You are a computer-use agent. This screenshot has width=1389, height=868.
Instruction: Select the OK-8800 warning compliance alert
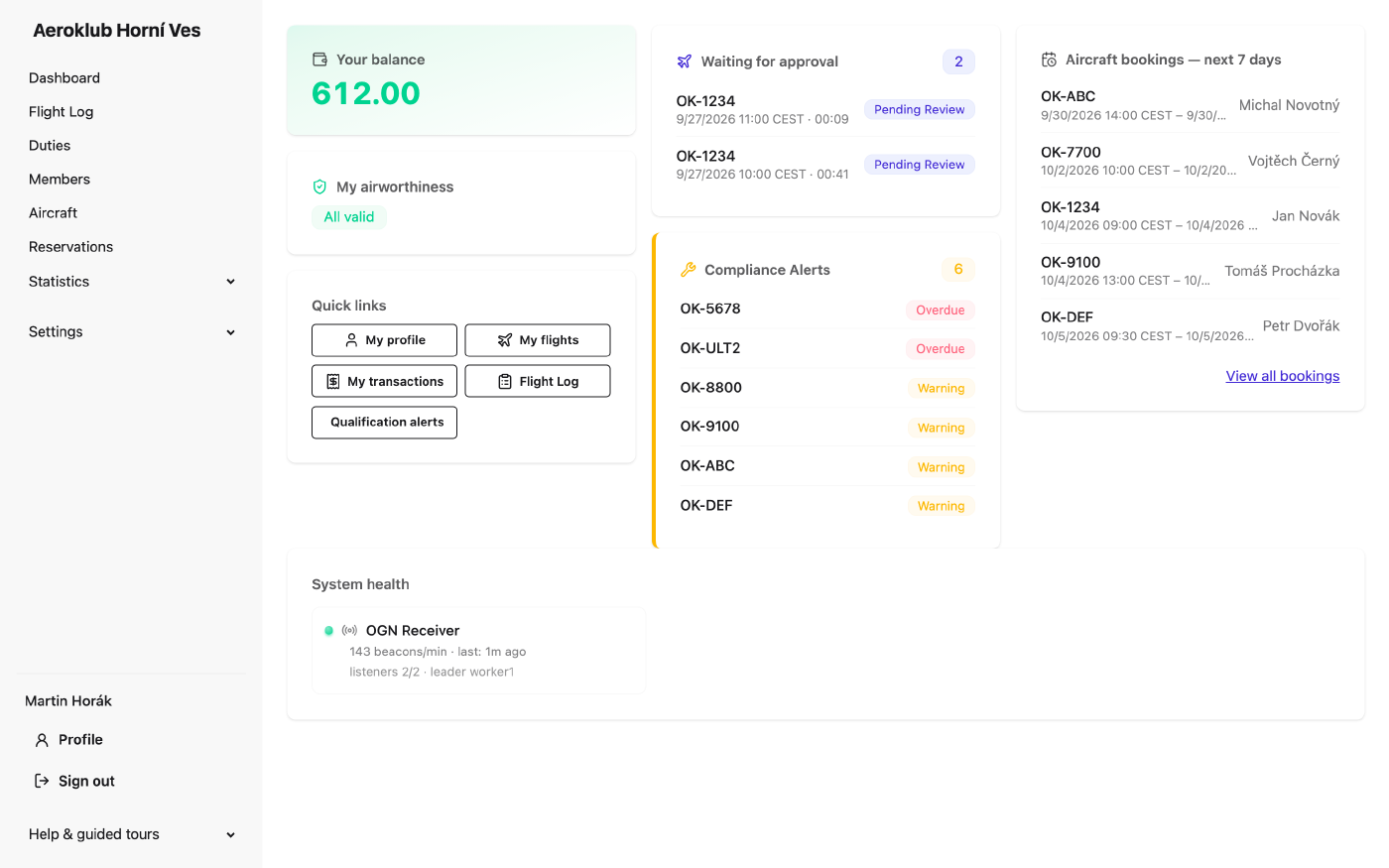(x=827, y=388)
